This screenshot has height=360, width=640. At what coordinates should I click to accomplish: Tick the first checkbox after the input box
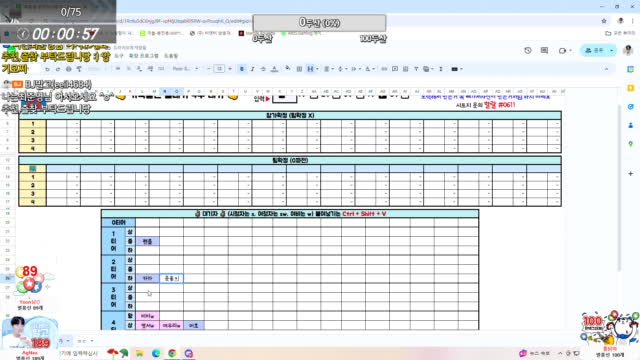click(x=313, y=96)
